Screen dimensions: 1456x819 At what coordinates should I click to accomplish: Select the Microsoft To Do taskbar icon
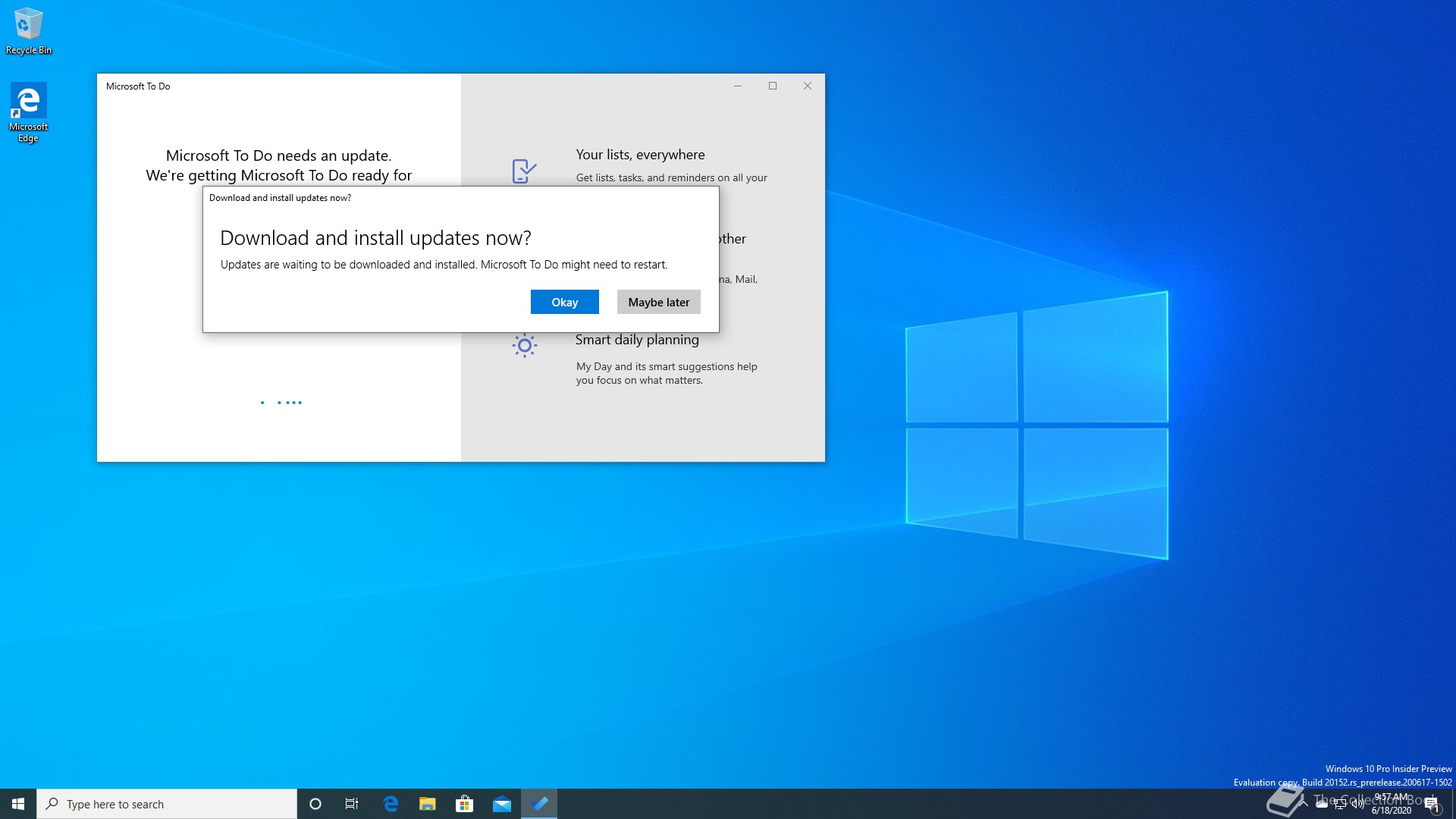pyautogui.click(x=539, y=804)
